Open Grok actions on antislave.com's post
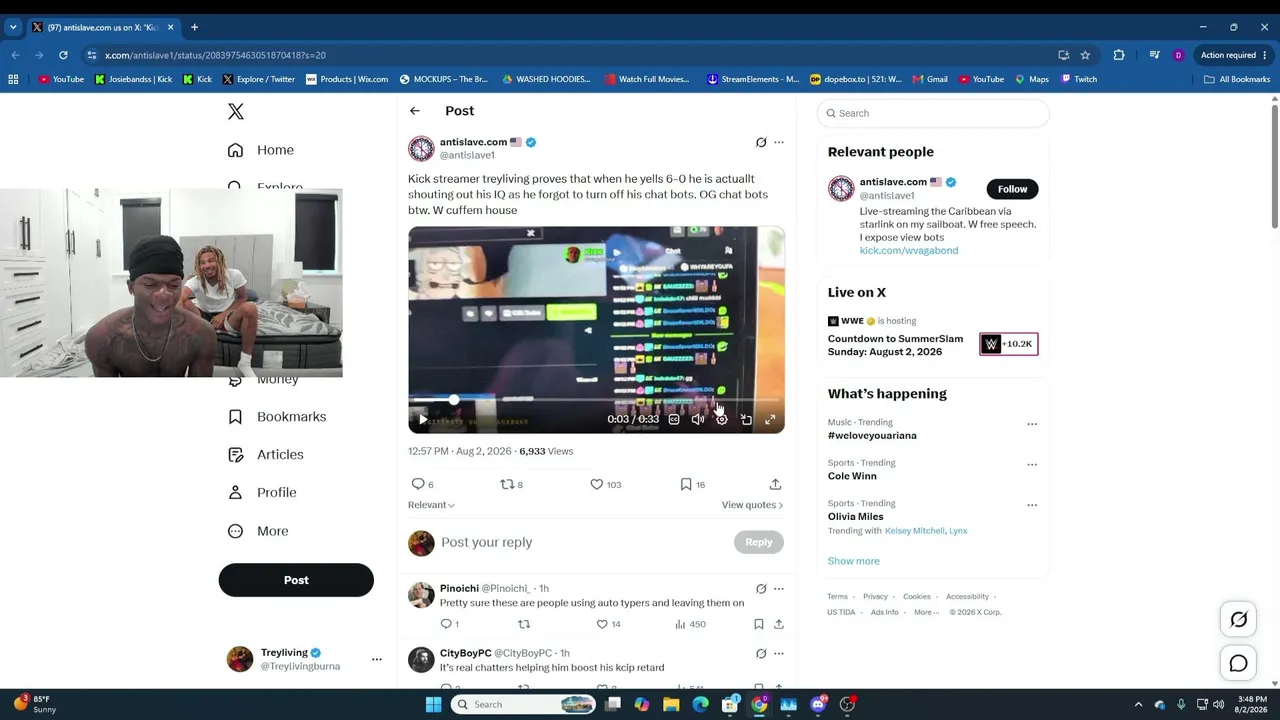1280x720 pixels. point(761,142)
